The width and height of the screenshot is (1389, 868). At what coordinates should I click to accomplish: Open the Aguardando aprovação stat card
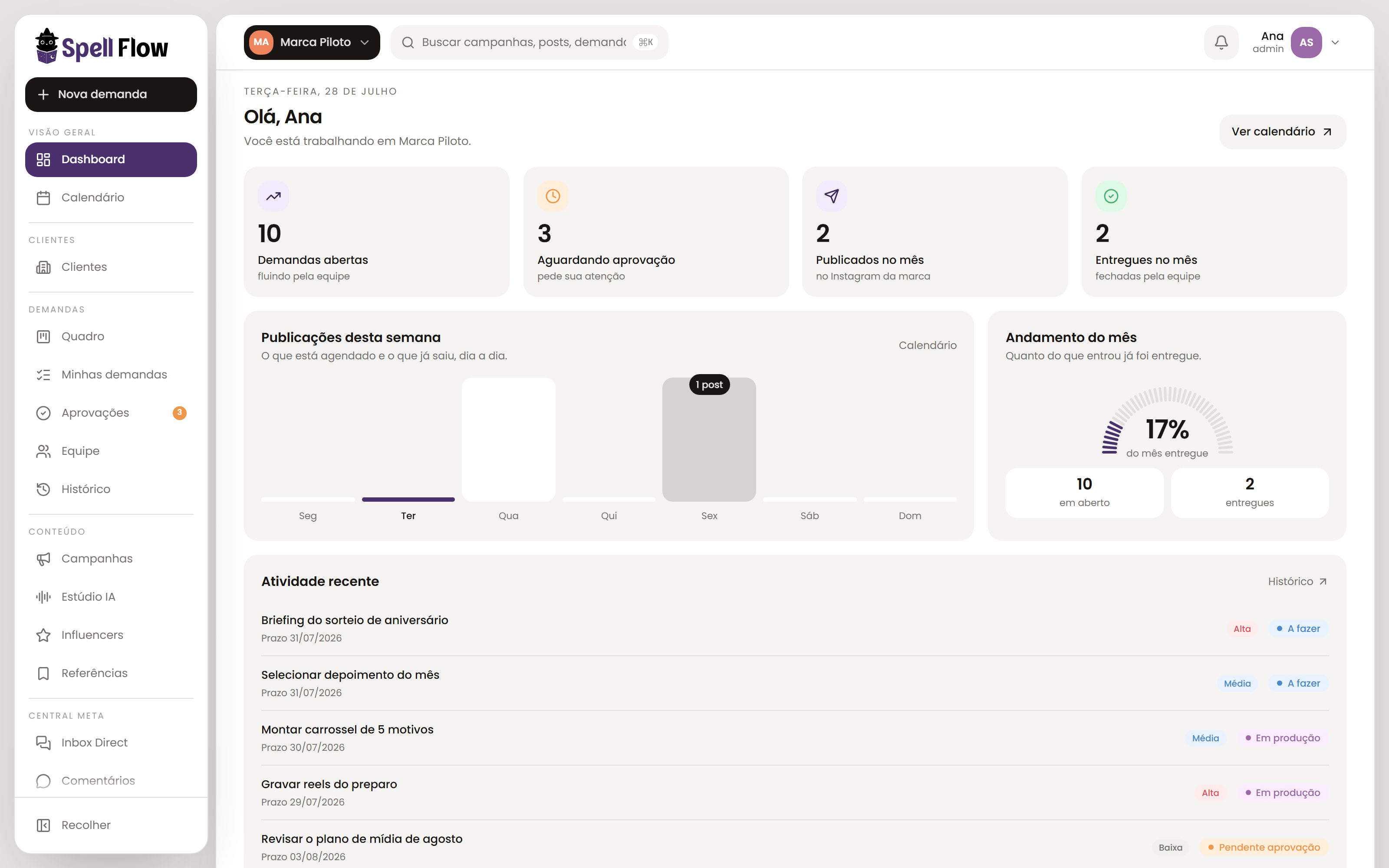pyautogui.click(x=656, y=232)
